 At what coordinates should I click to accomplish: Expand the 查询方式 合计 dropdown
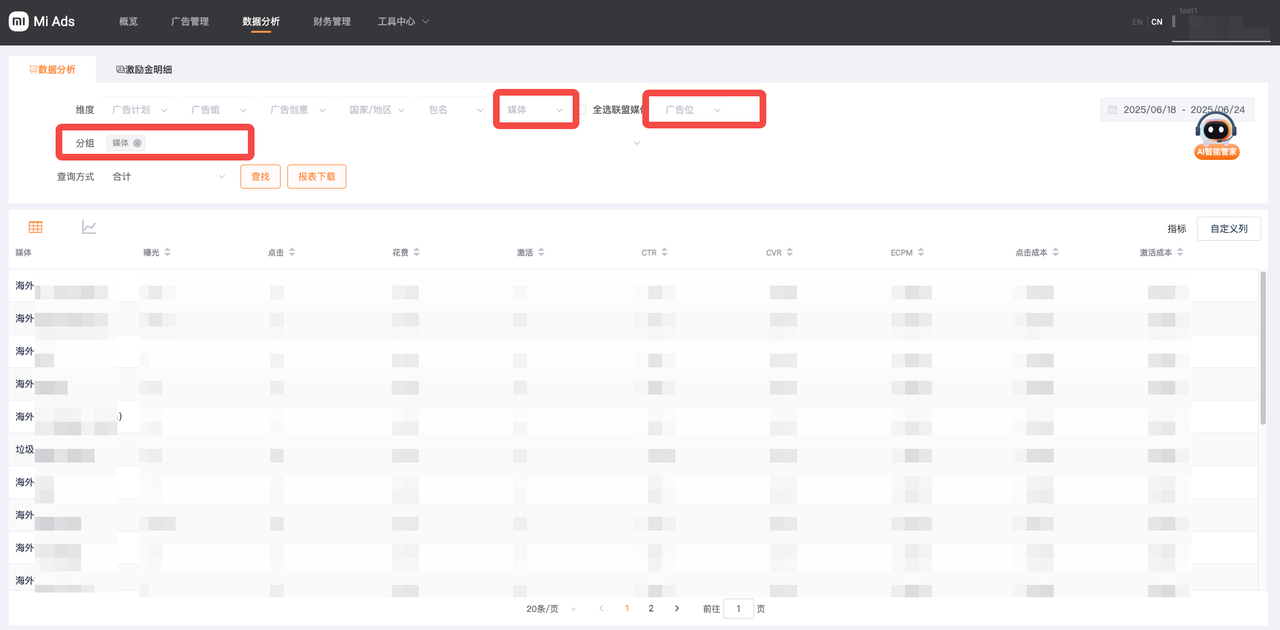(x=168, y=177)
